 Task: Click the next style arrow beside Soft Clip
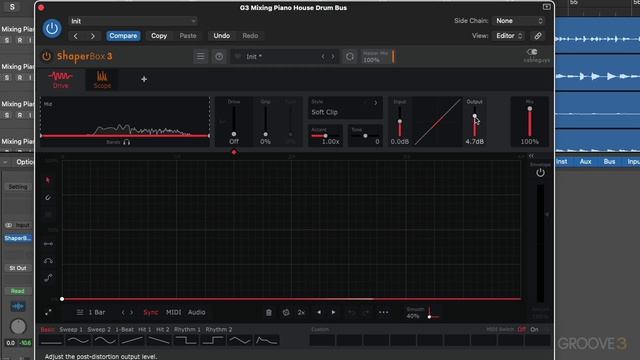[376, 102]
